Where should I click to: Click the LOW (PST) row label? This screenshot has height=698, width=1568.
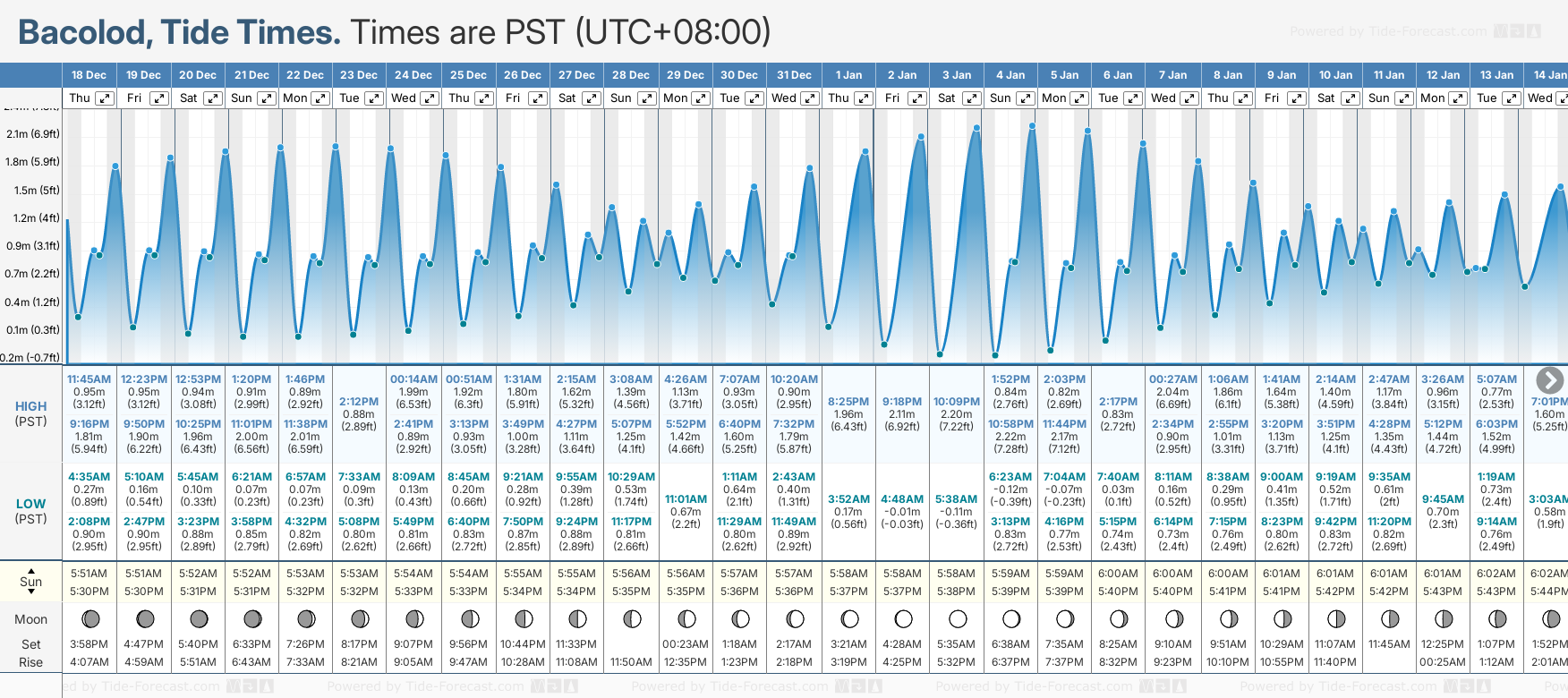click(31, 511)
